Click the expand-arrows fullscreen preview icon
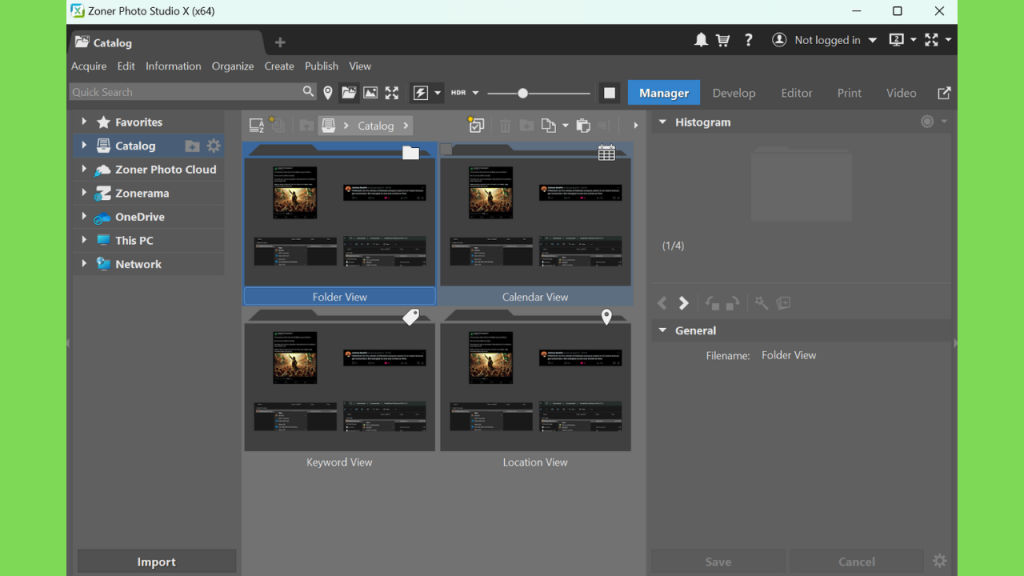 [x=392, y=93]
